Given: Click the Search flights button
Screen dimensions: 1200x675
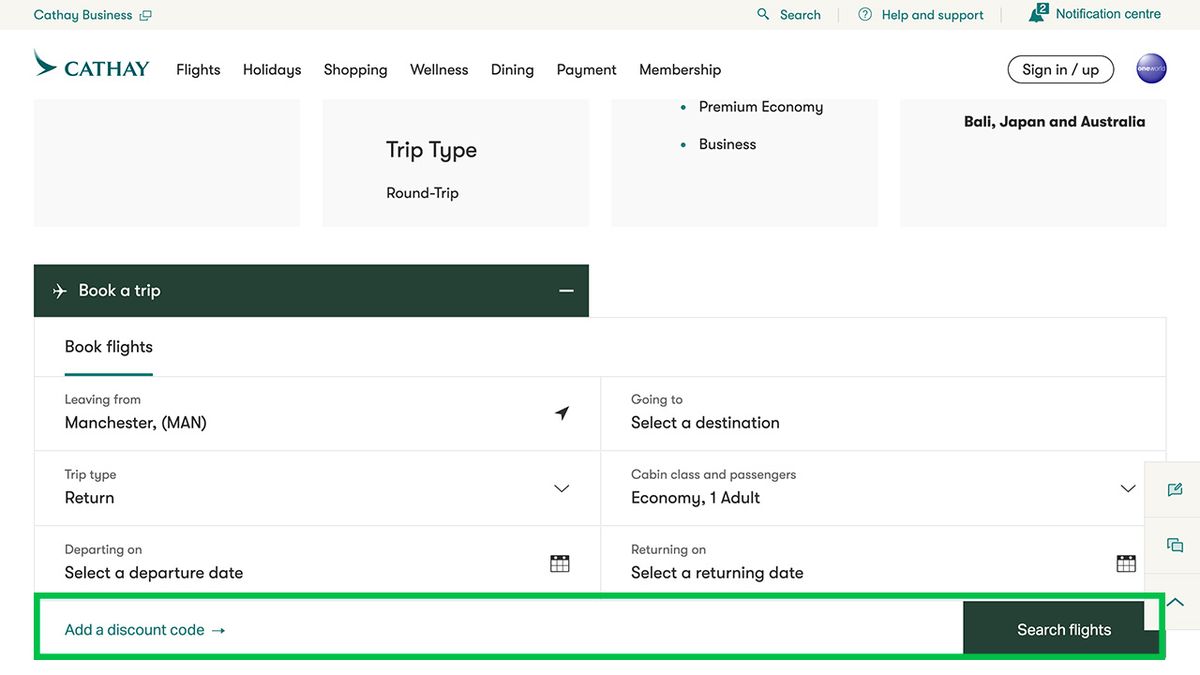Looking at the screenshot, I should (1062, 628).
